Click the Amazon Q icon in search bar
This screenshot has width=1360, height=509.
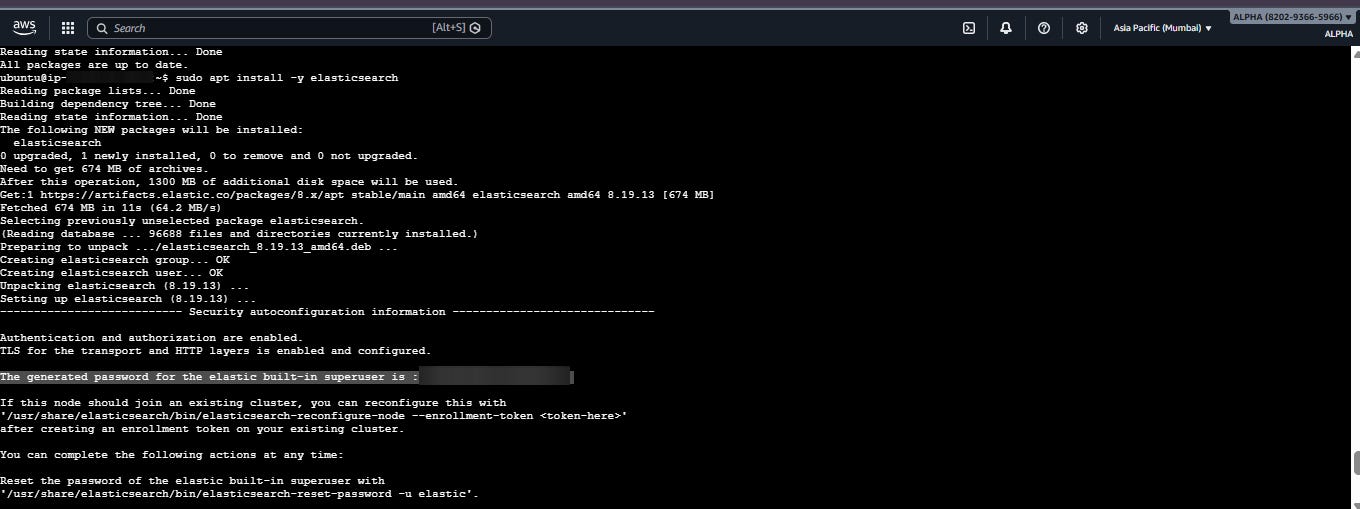[x=475, y=28]
